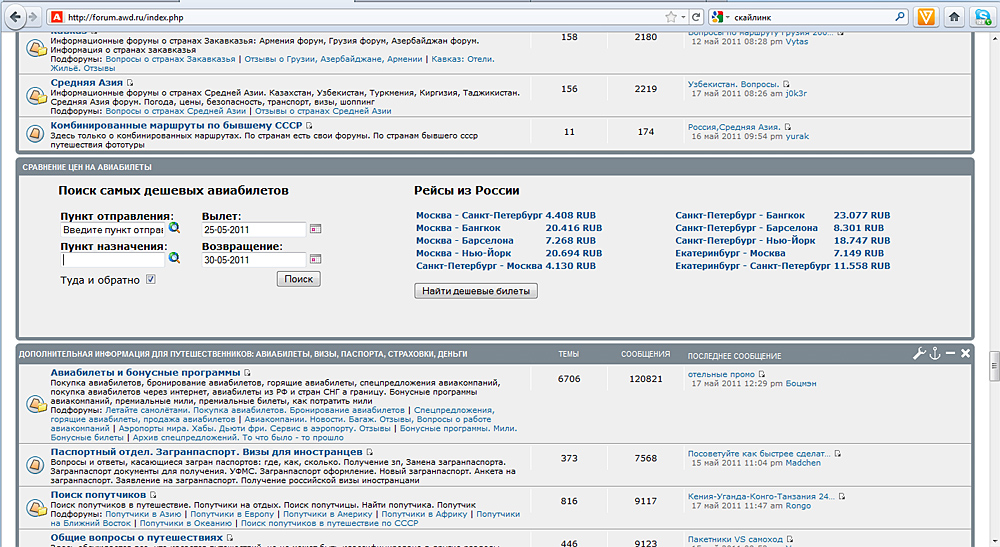Toggle the 'Туда и обратно' checkbox
1000x547 pixels.
click(152, 280)
